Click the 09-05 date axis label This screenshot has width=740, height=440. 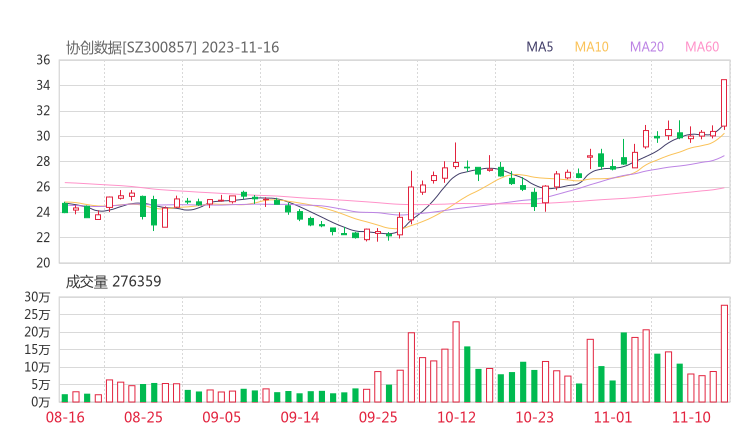tap(221, 417)
